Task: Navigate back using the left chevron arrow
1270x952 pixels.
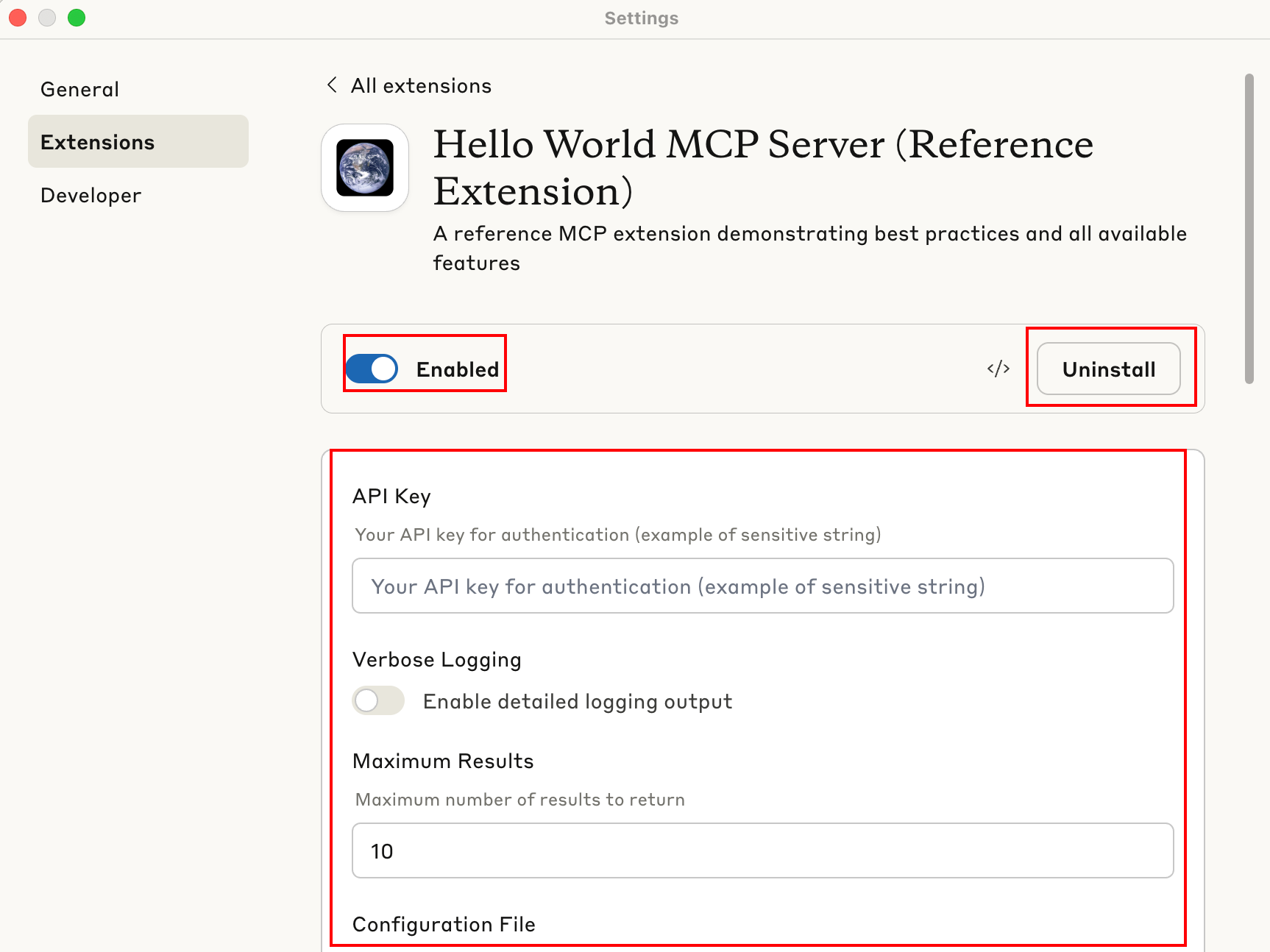Action: [331, 85]
